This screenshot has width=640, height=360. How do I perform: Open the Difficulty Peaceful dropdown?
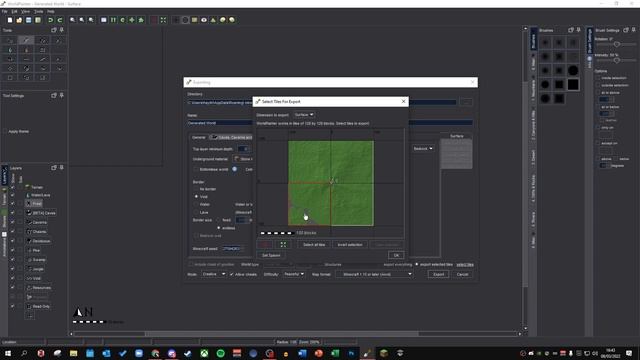[x=293, y=274]
